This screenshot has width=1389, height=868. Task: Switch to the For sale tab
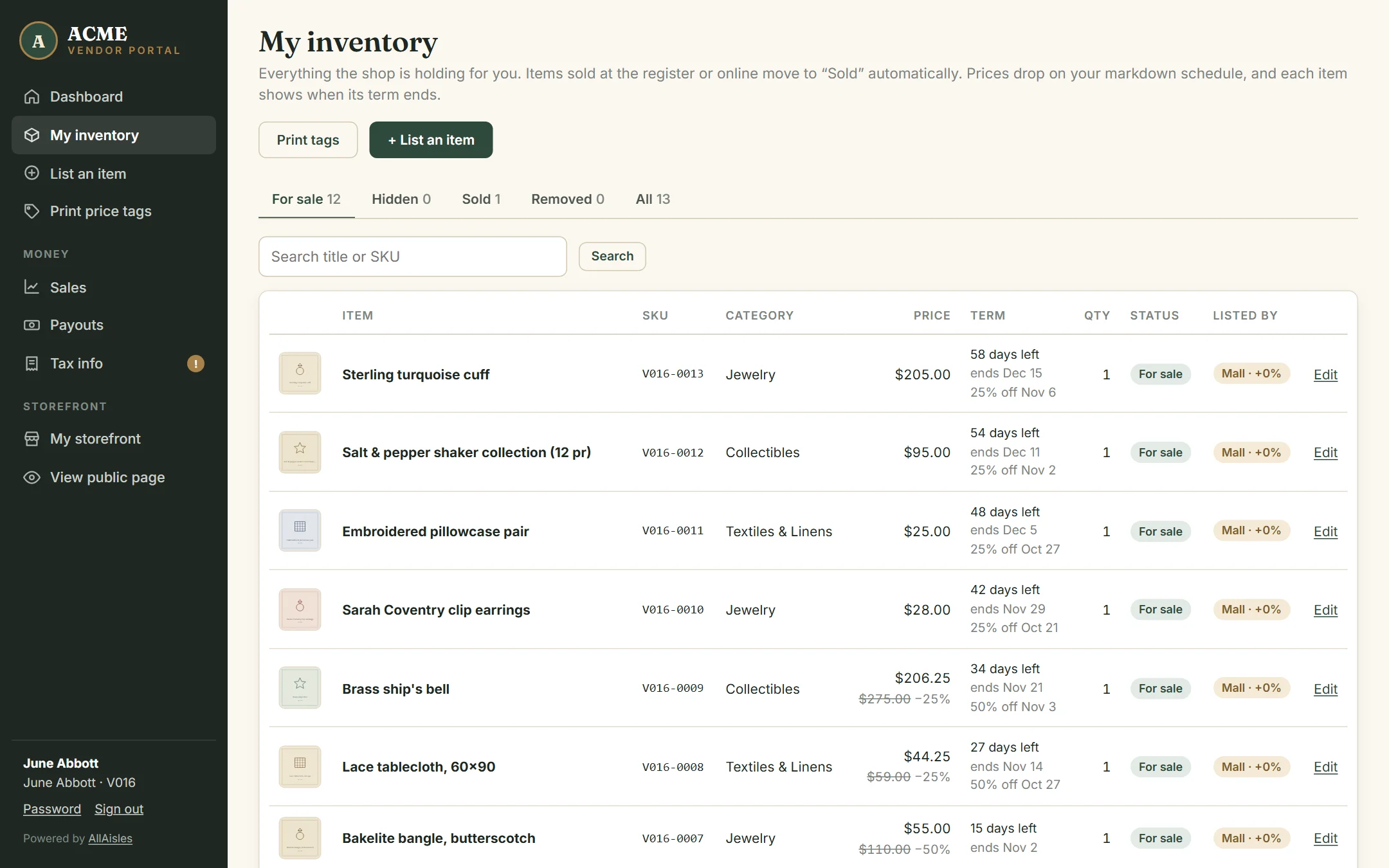pyautogui.click(x=306, y=199)
